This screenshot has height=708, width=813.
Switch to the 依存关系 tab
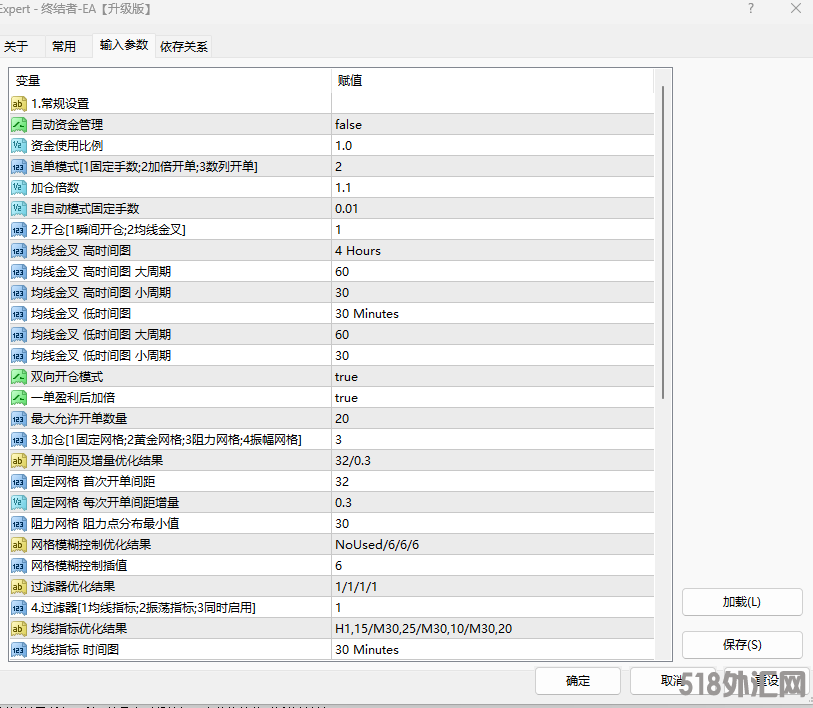(x=184, y=46)
